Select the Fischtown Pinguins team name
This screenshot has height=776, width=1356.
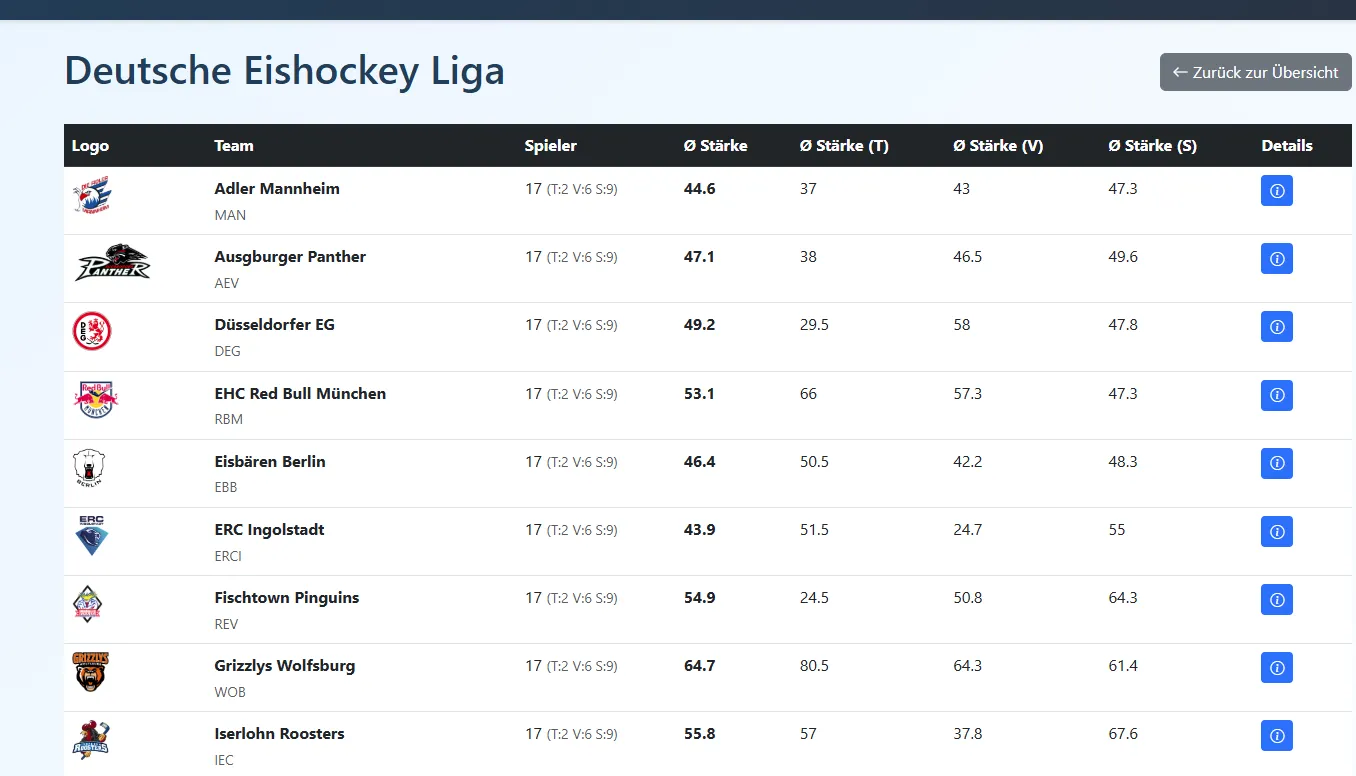(x=287, y=597)
